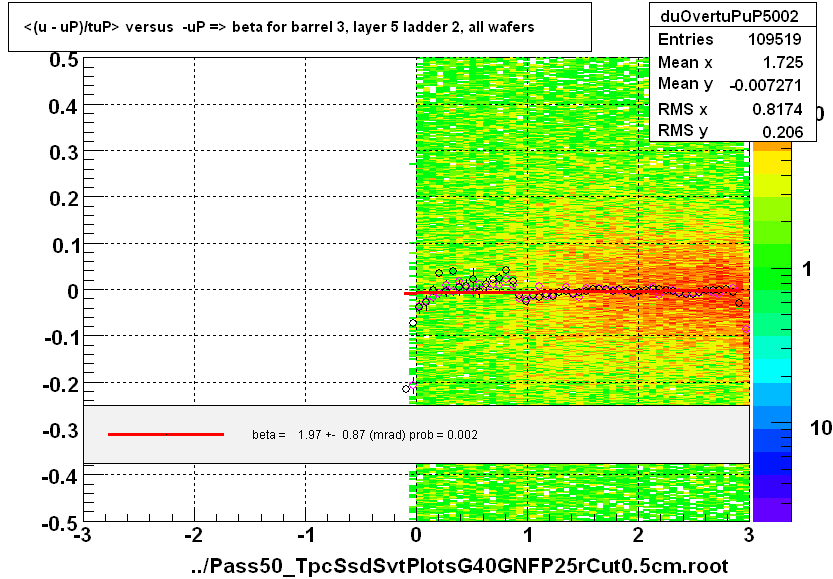
Task: Click the magenta circle marker at far right edge
Action: point(746,329)
